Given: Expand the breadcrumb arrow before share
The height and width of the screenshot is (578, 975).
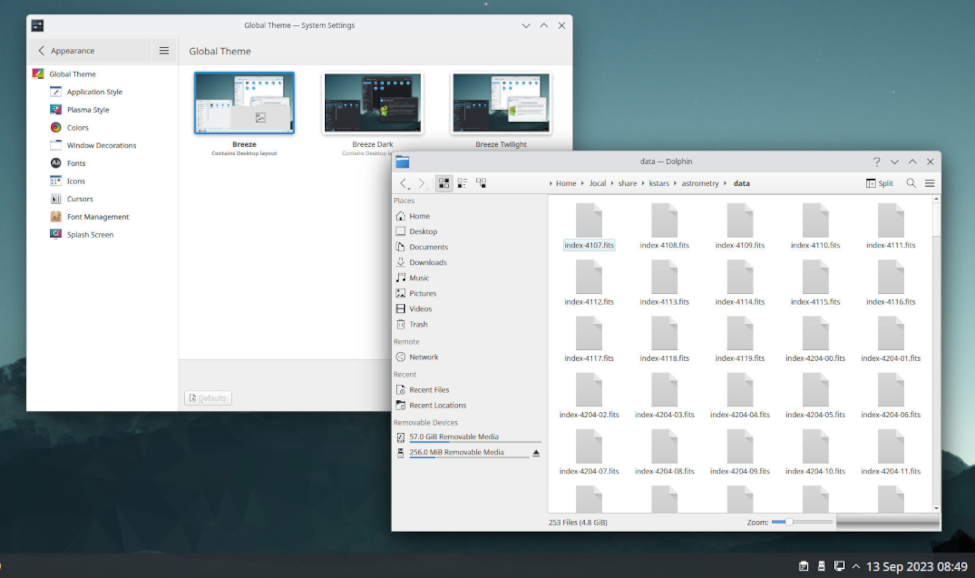Looking at the screenshot, I should [x=612, y=183].
